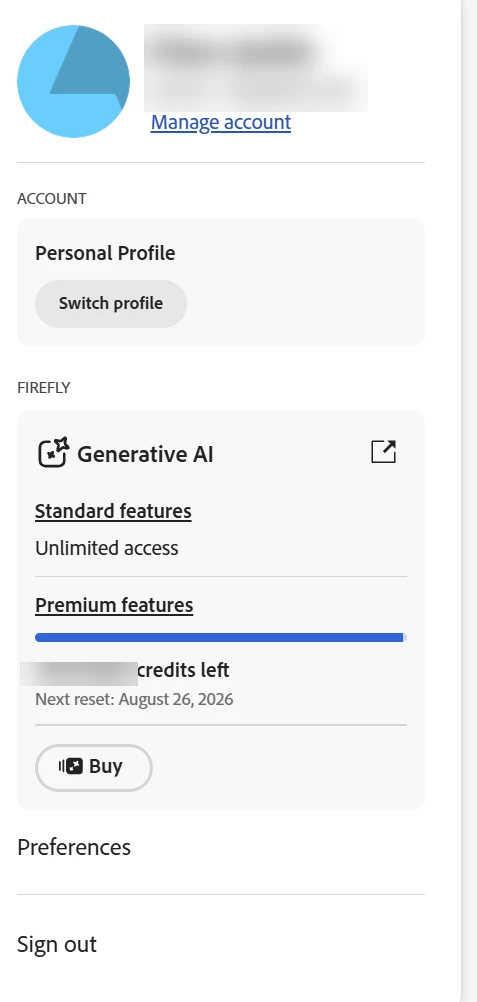Screen dimensions: 477x1002
Task: Click the blue profile avatar picture
Action: click(x=74, y=81)
